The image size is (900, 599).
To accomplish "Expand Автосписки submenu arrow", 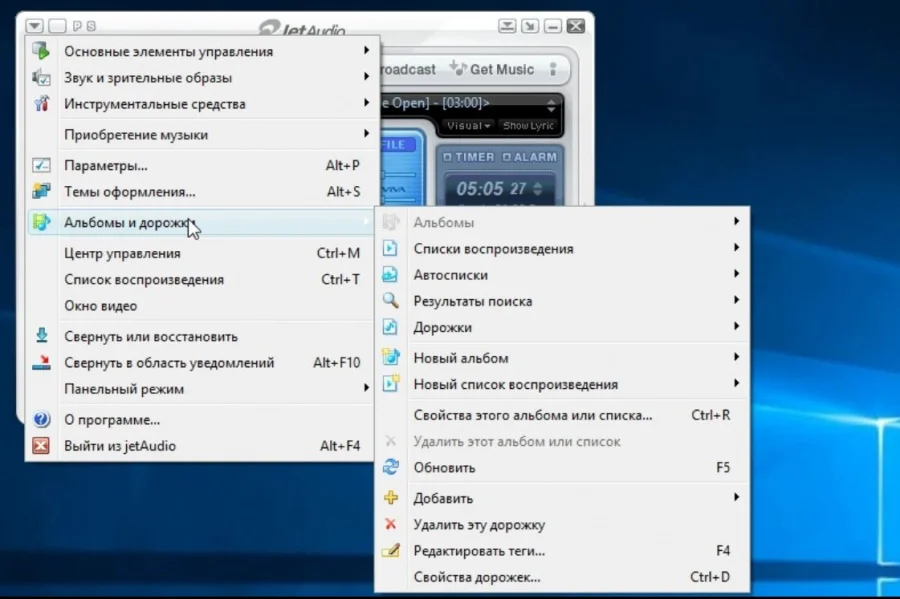I will click(736, 274).
